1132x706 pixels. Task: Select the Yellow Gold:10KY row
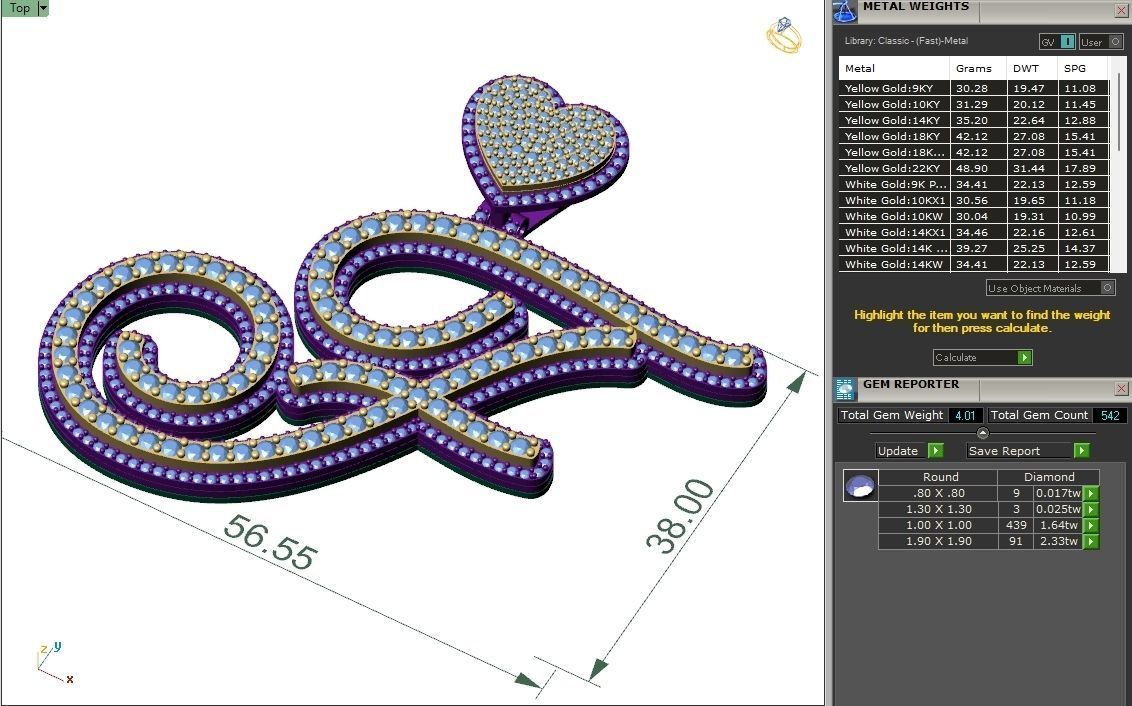[973, 104]
